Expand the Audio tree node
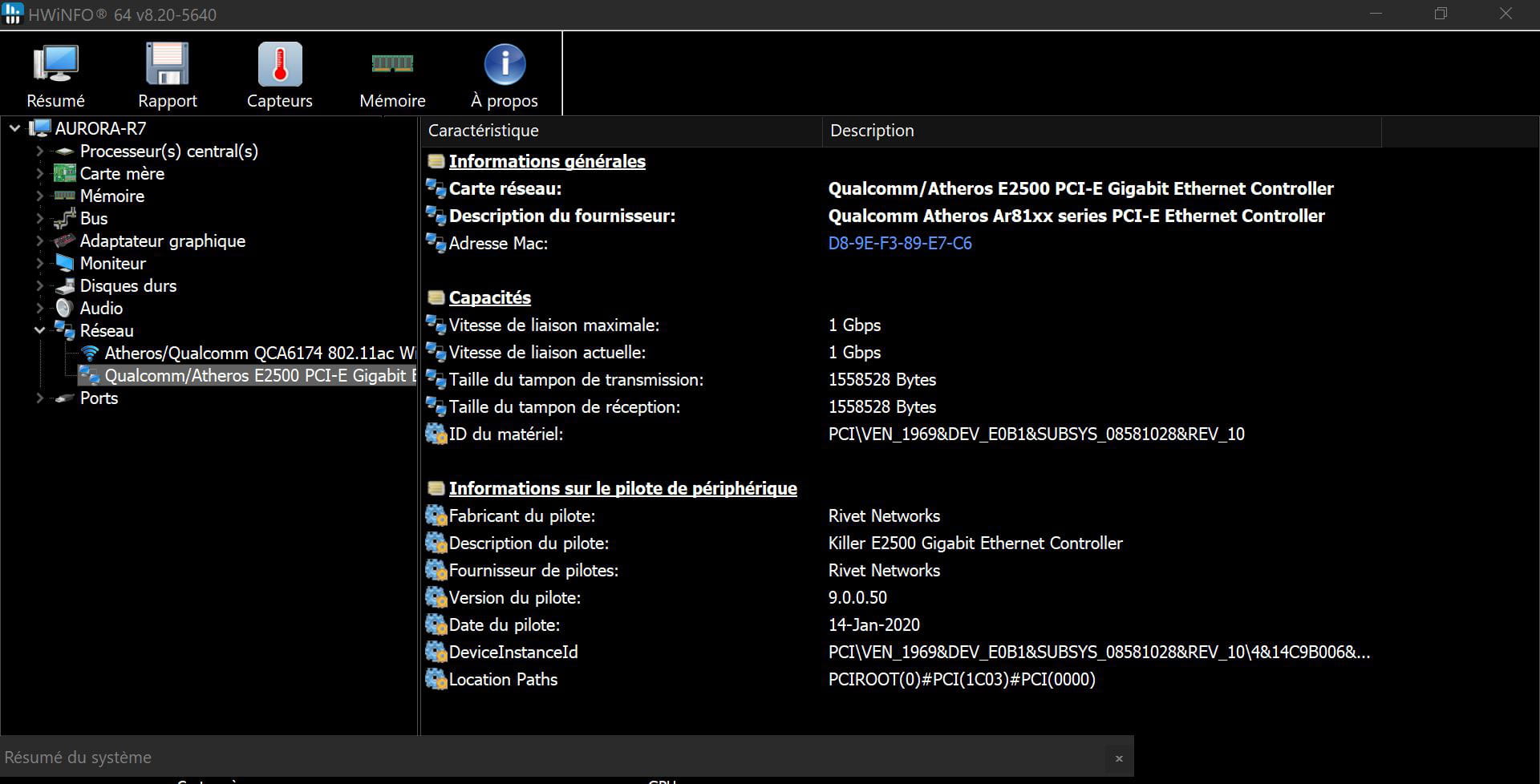 39,308
